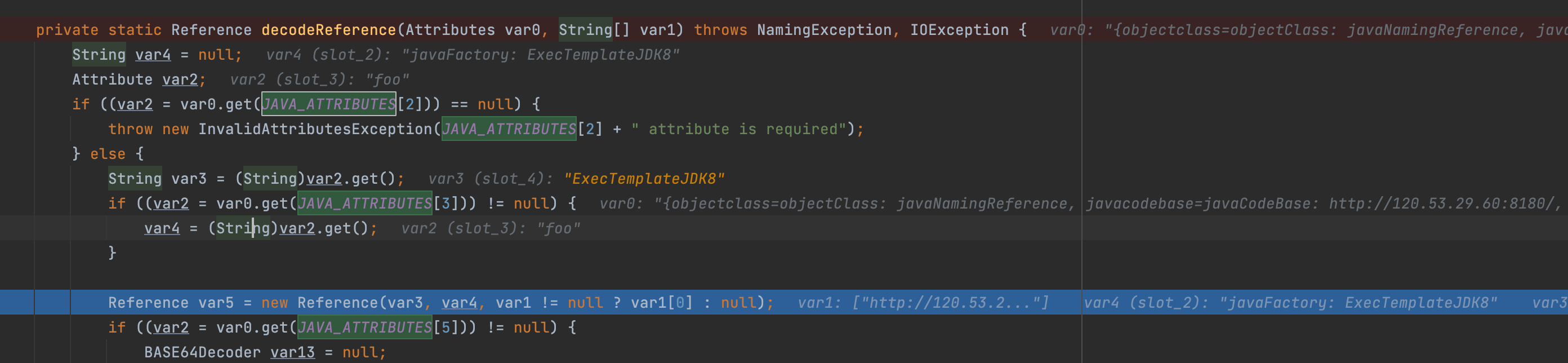Click the BASE64Decoder type name

[202, 353]
